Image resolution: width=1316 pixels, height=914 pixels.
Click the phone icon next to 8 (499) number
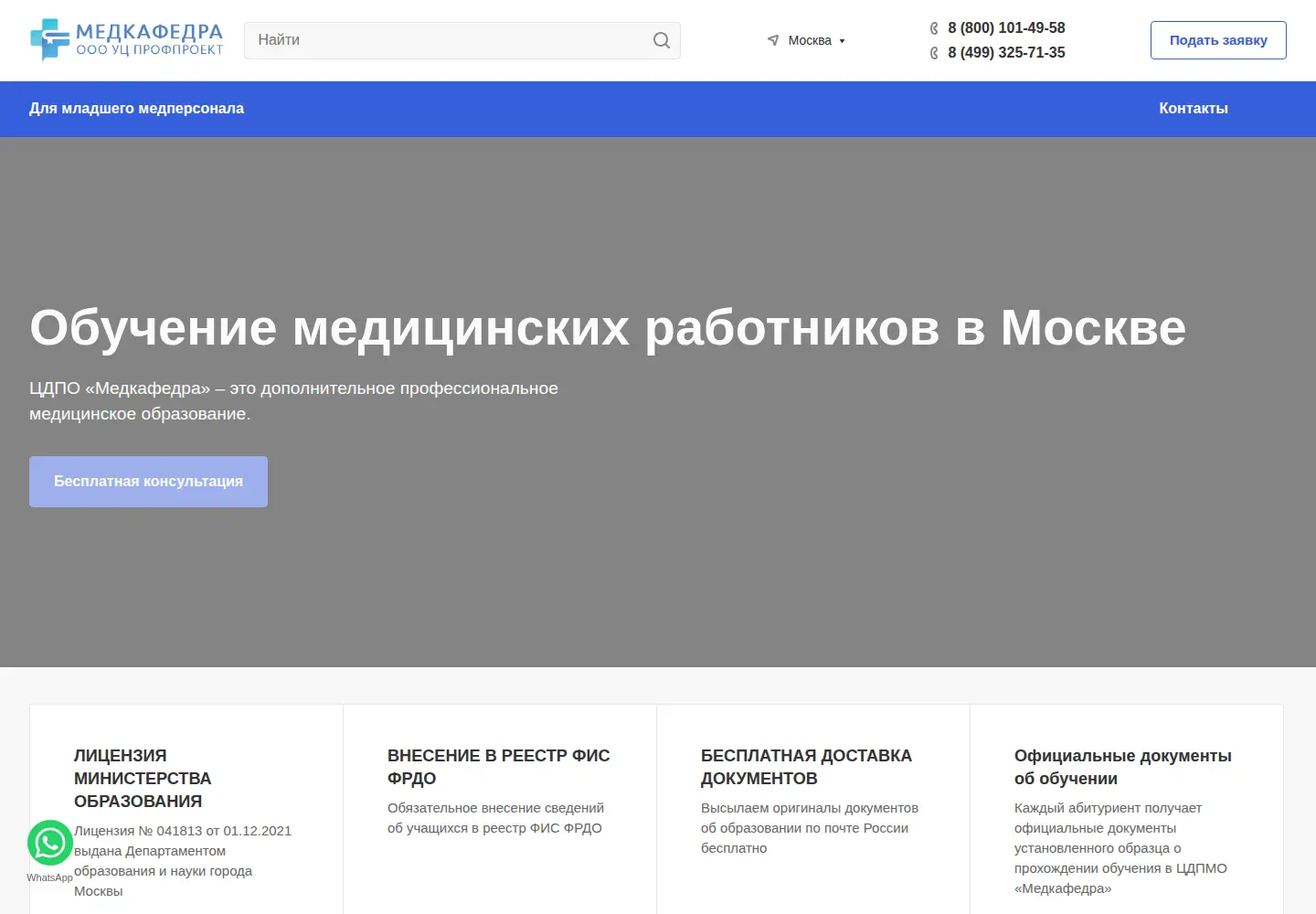point(934,53)
